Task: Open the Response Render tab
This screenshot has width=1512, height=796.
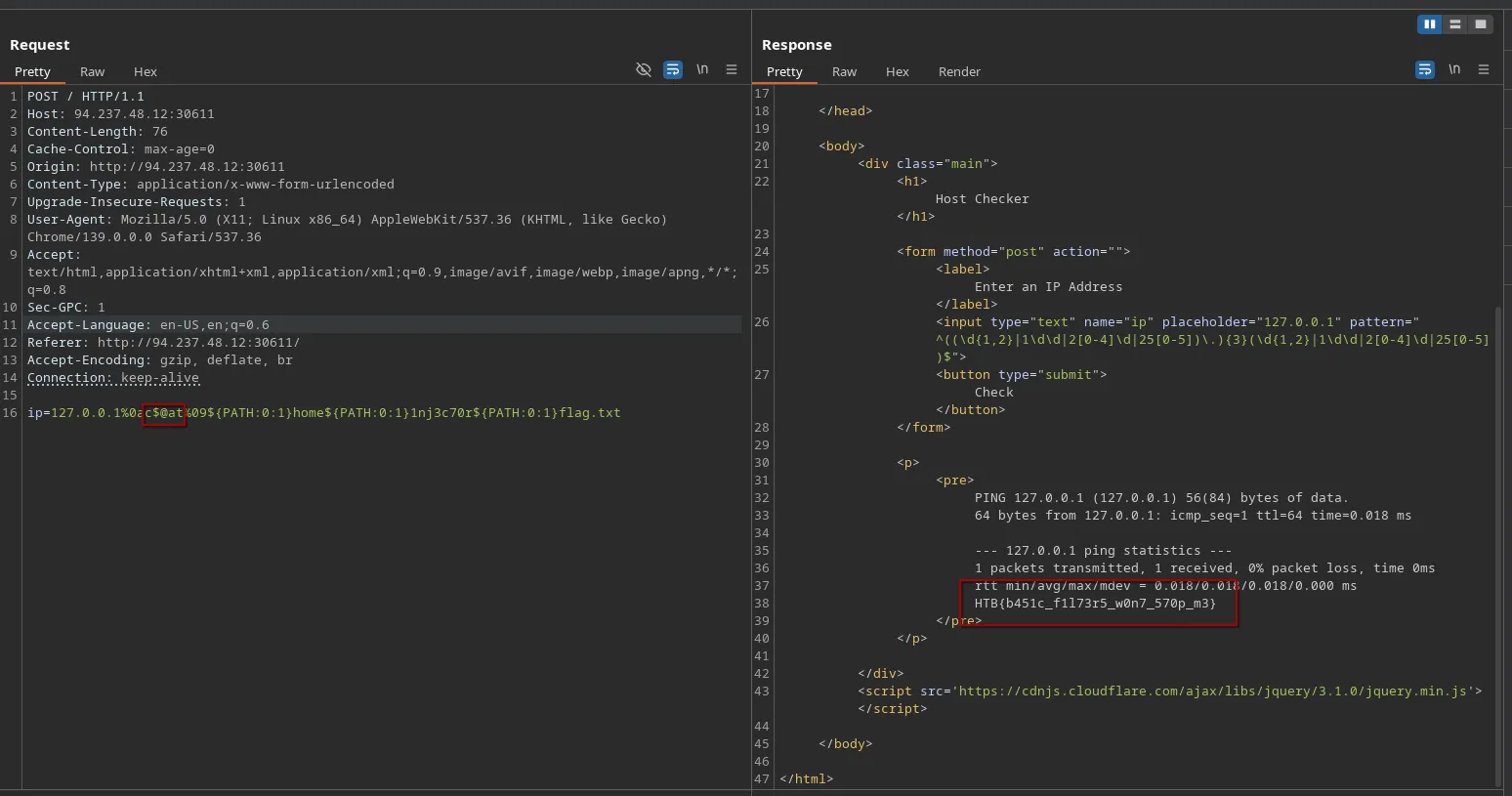Action: tap(959, 72)
